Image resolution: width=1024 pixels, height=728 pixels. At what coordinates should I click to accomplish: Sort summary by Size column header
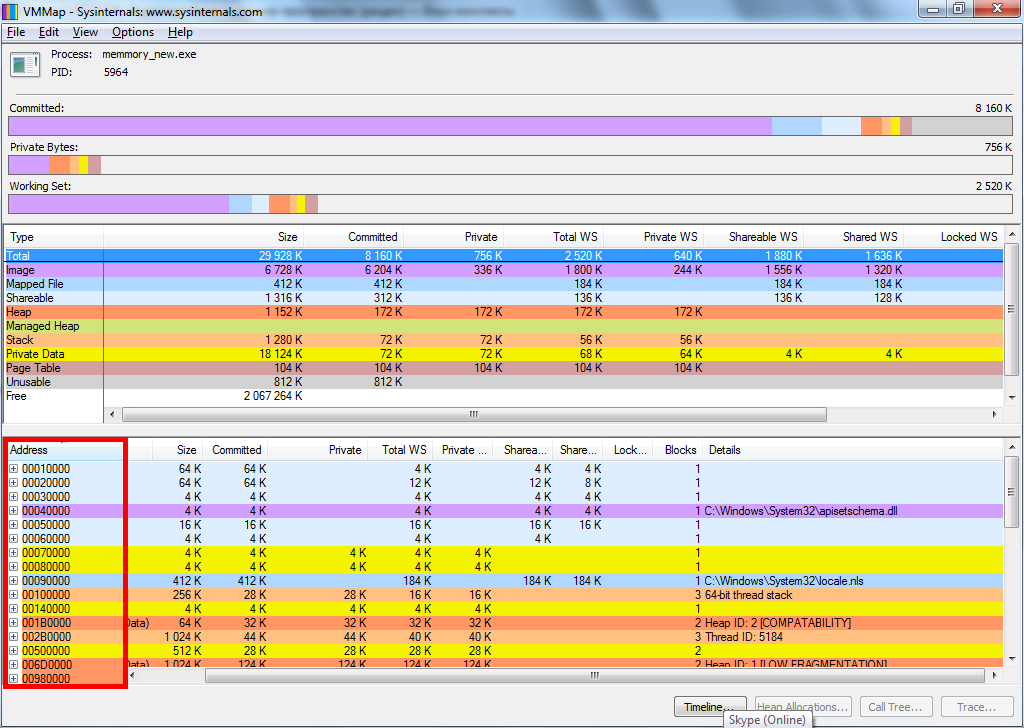(x=203, y=237)
